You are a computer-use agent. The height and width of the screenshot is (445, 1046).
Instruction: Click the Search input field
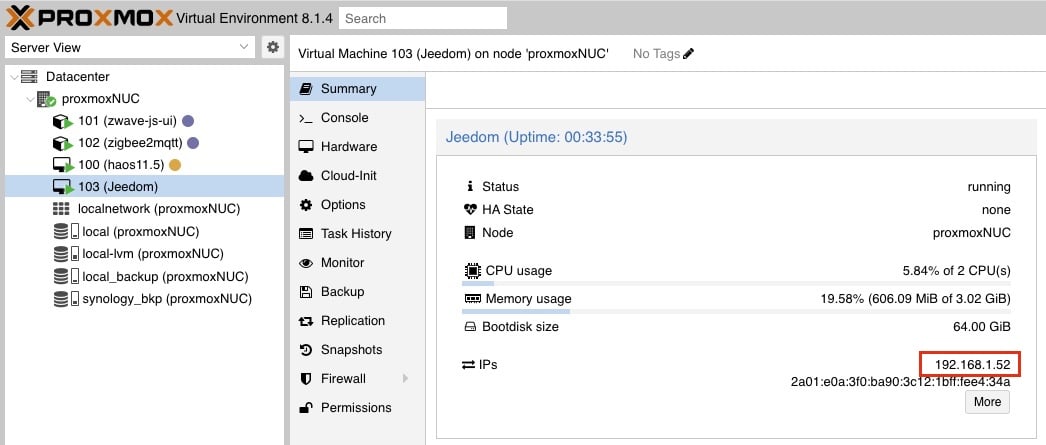click(423, 18)
